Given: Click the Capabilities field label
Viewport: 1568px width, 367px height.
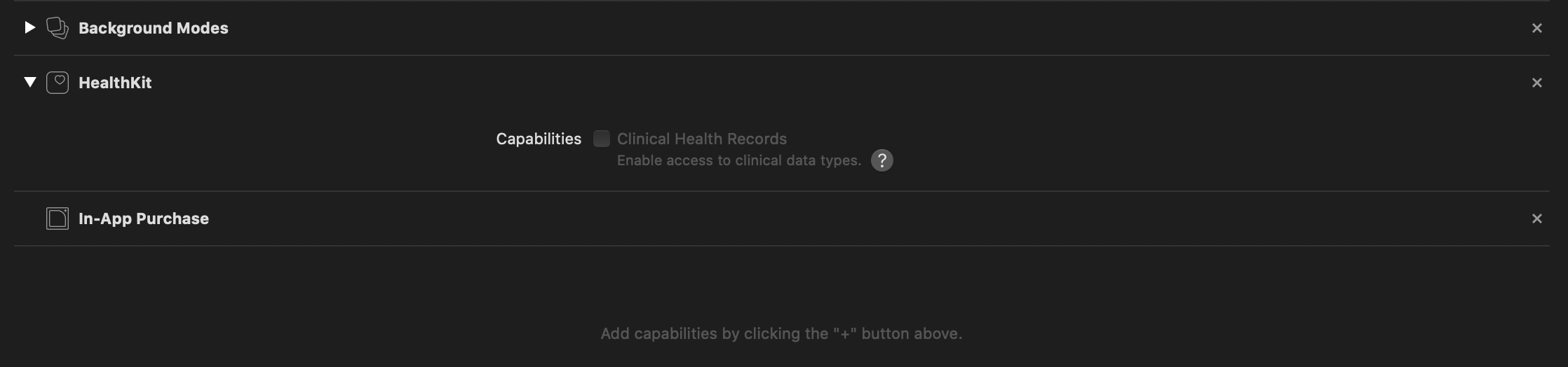Looking at the screenshot, I should pos(538,139).
